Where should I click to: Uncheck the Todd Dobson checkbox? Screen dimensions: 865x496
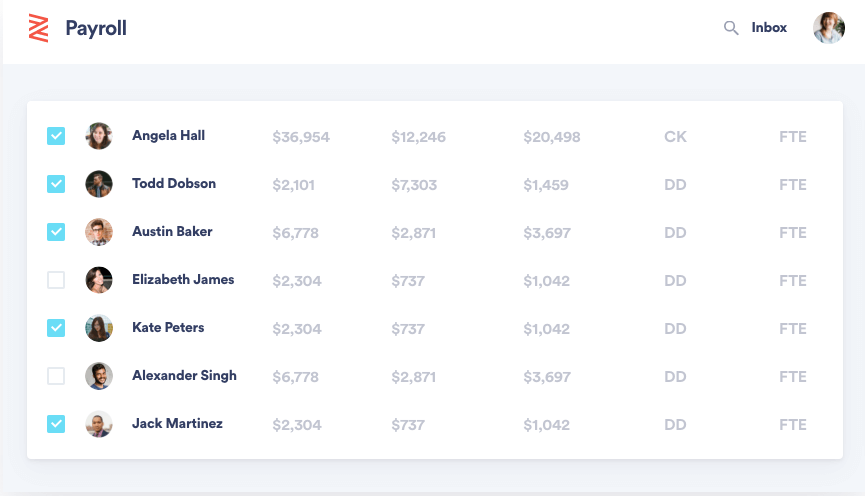click(x=56, y=184)
